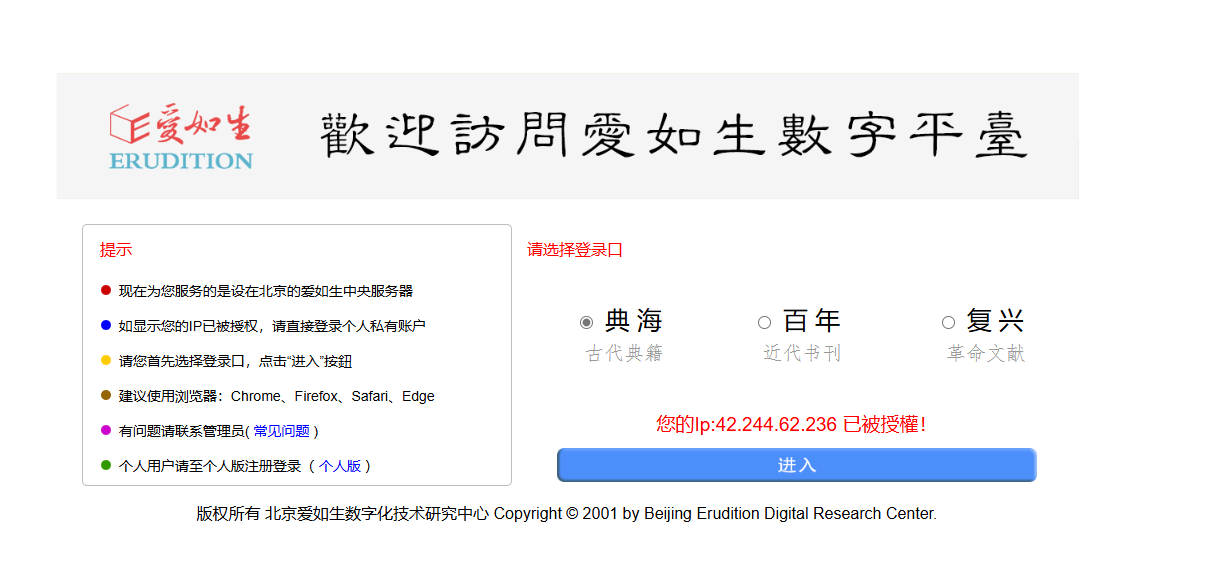Image resolution: width=1211 pixels, height=583 pixels.
Task: Click the 典海 label text
Action: (634, 321)
